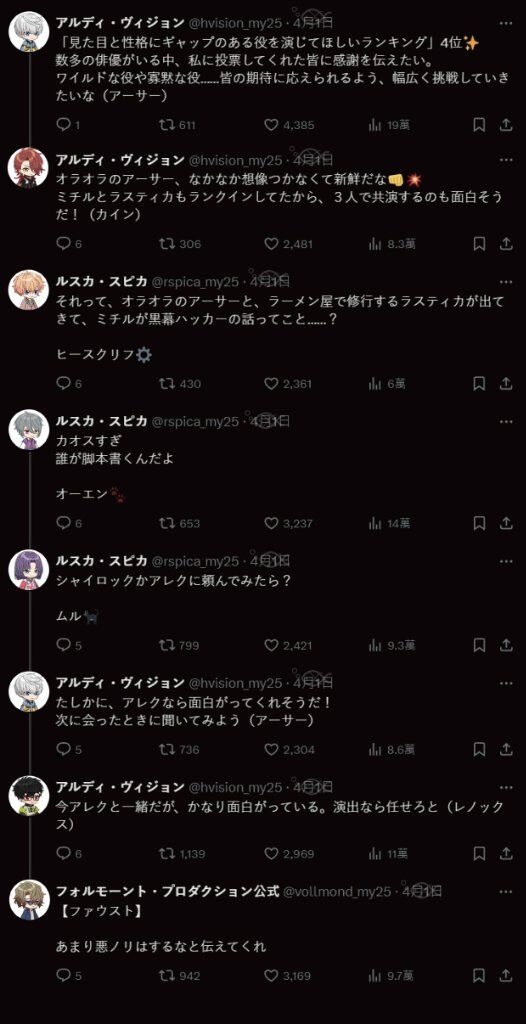
Task: Click the glasses avatar on the レノックス tweet
Action: coord(29,795)
